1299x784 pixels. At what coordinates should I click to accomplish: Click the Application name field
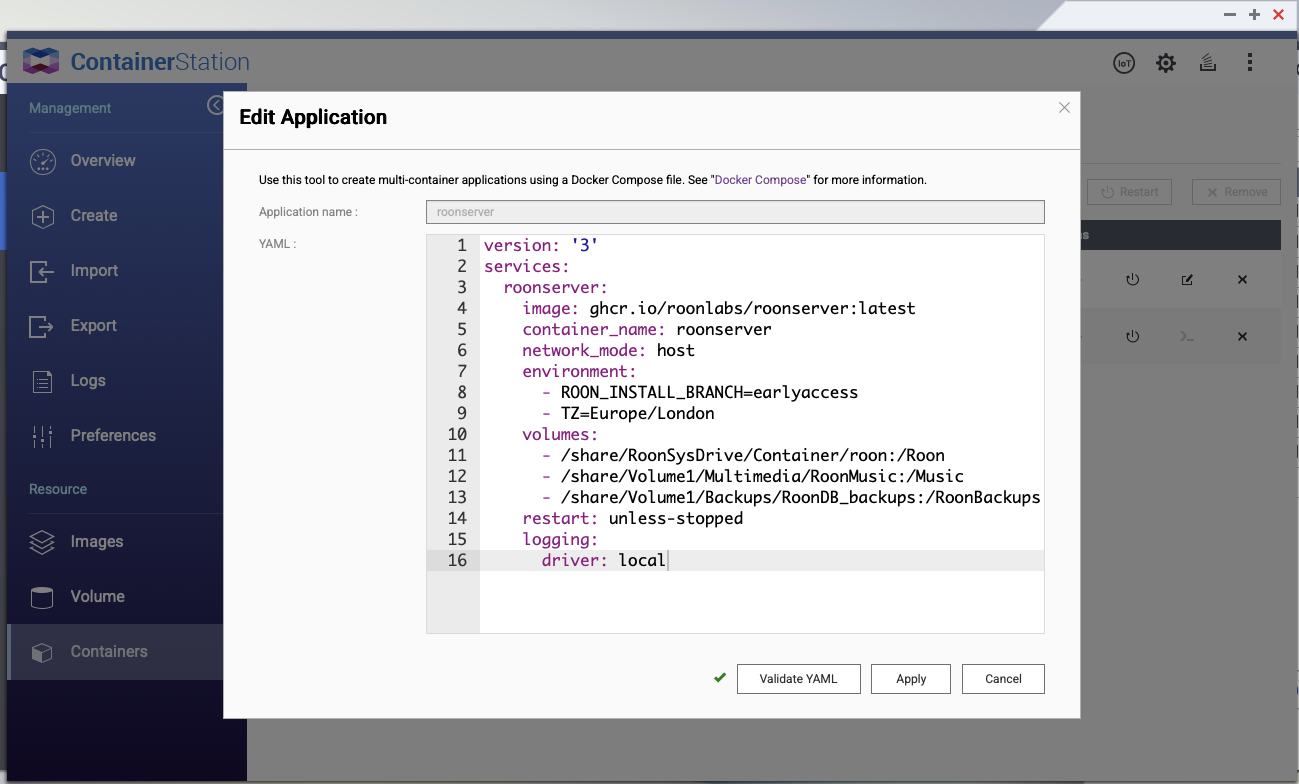(735, 212)
